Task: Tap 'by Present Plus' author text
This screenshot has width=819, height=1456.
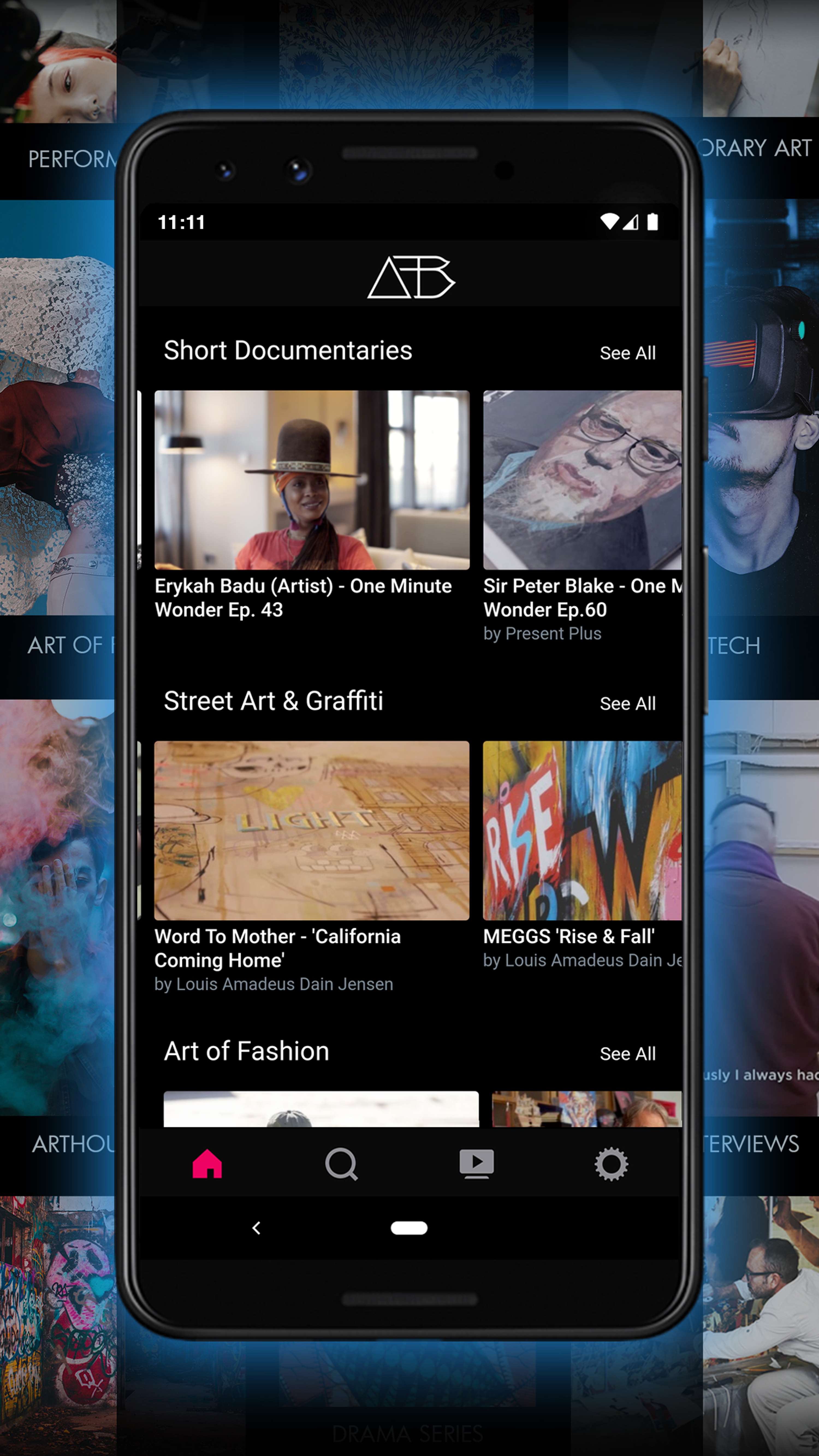Action: pos(542,634)
